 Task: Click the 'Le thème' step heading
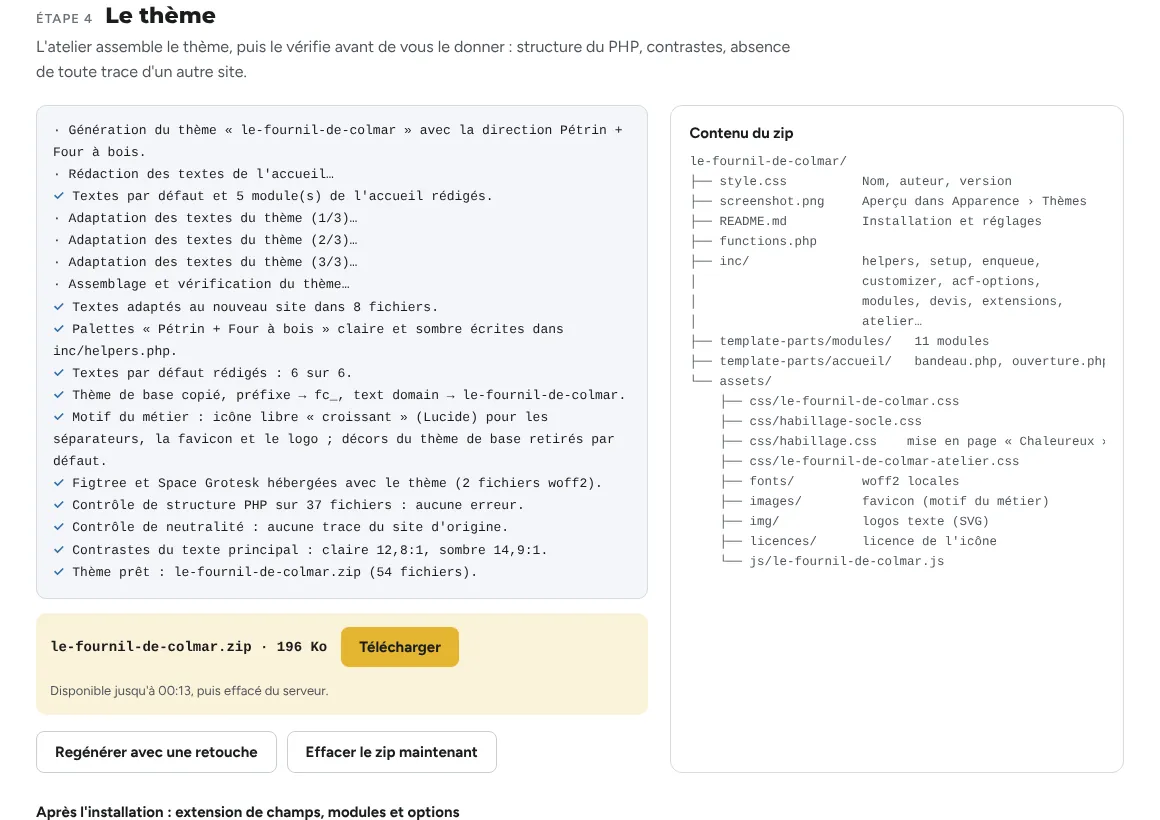coord(161,16)
